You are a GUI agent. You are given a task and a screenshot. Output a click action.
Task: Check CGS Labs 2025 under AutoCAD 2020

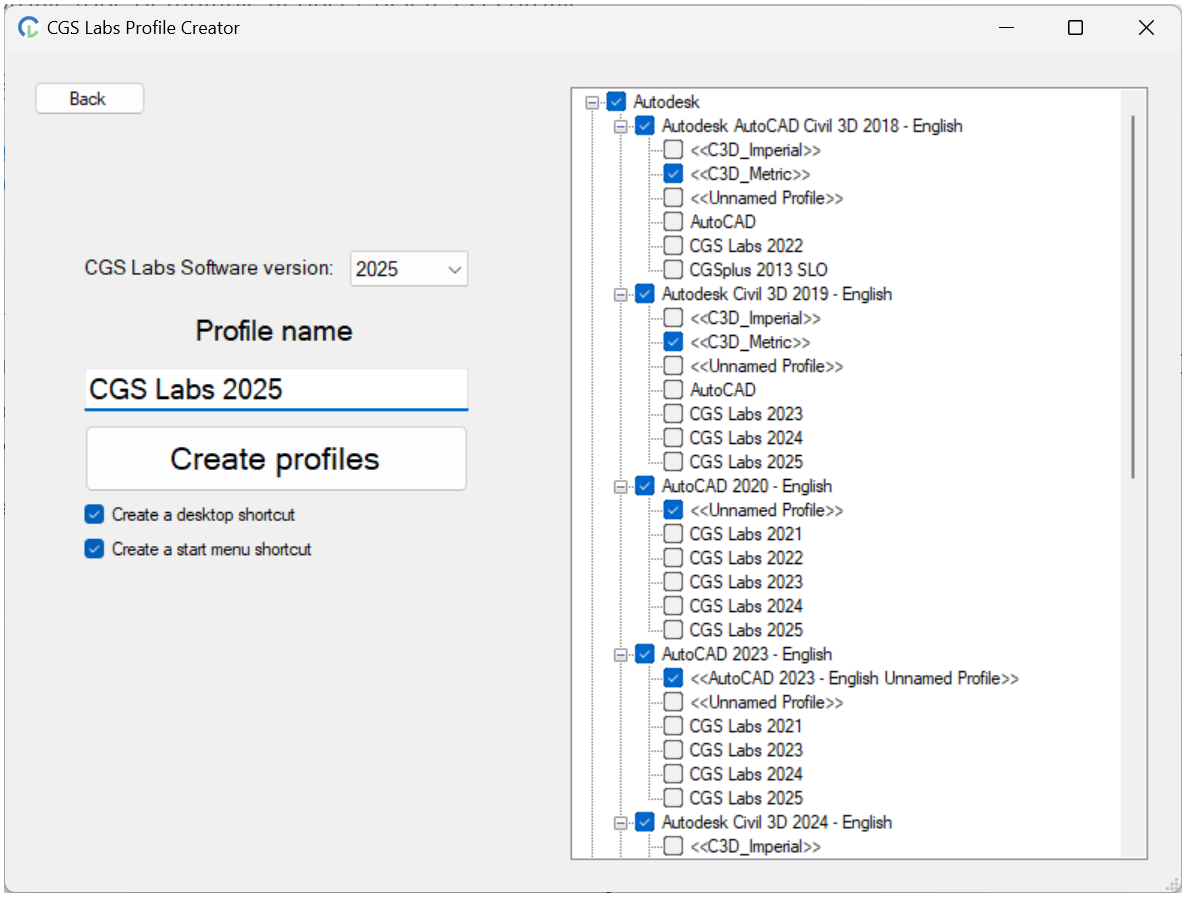(672, 629)
